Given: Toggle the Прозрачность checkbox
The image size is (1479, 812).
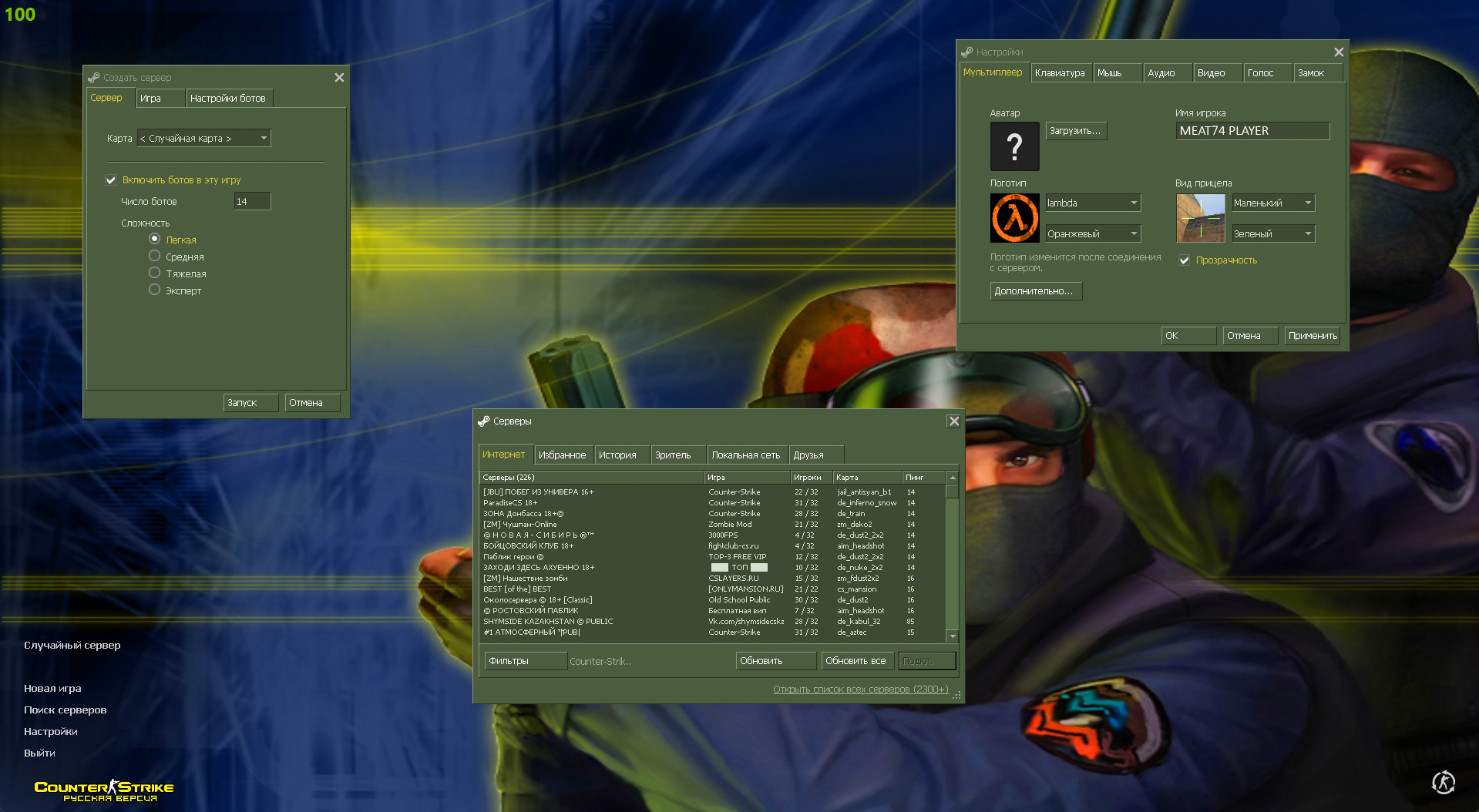Looking at the screenshot, I should point(1185,260).
